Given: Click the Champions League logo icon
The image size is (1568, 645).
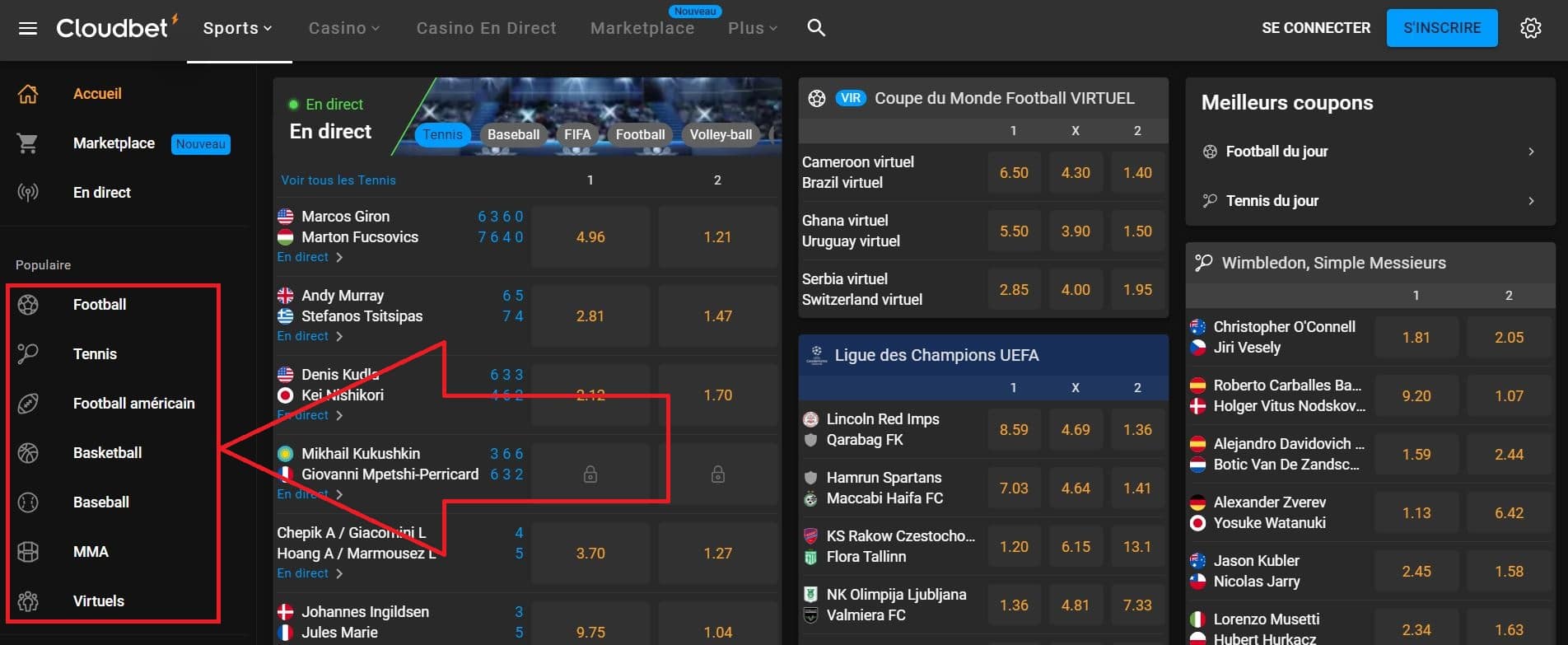Looking at the screenshot, I should pyautogui.click(x=817, y=355).
